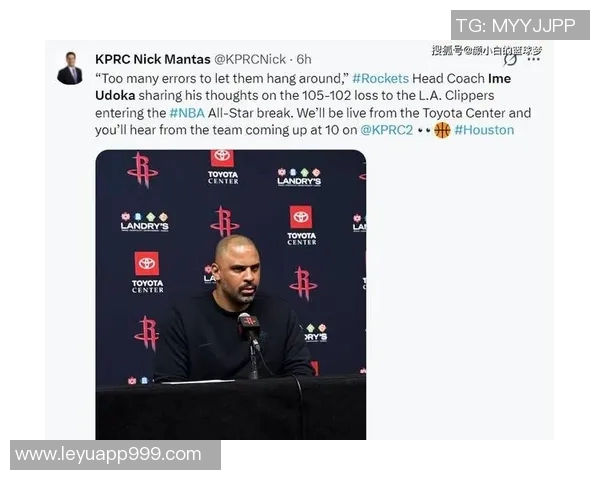Open the #Rockets hashtag
This screenshot has height=480, width=600.
[x=380, y=78]
